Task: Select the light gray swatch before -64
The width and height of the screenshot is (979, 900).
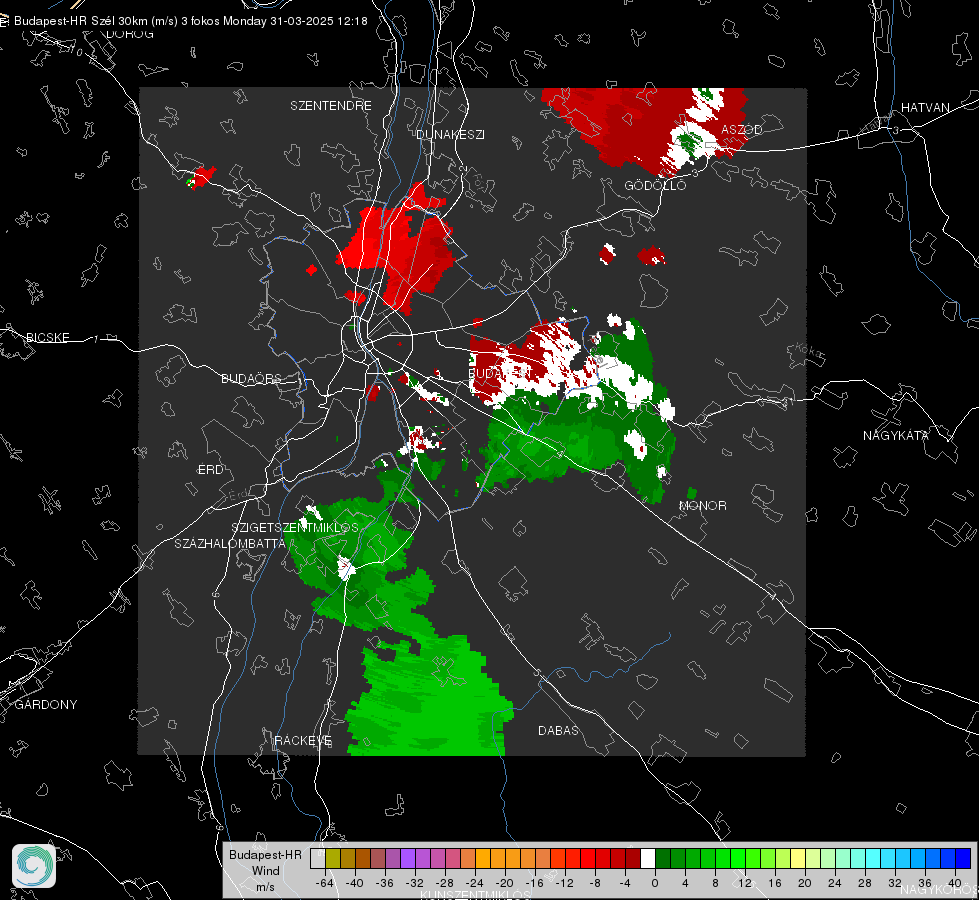Action: (x=318, y=858)
